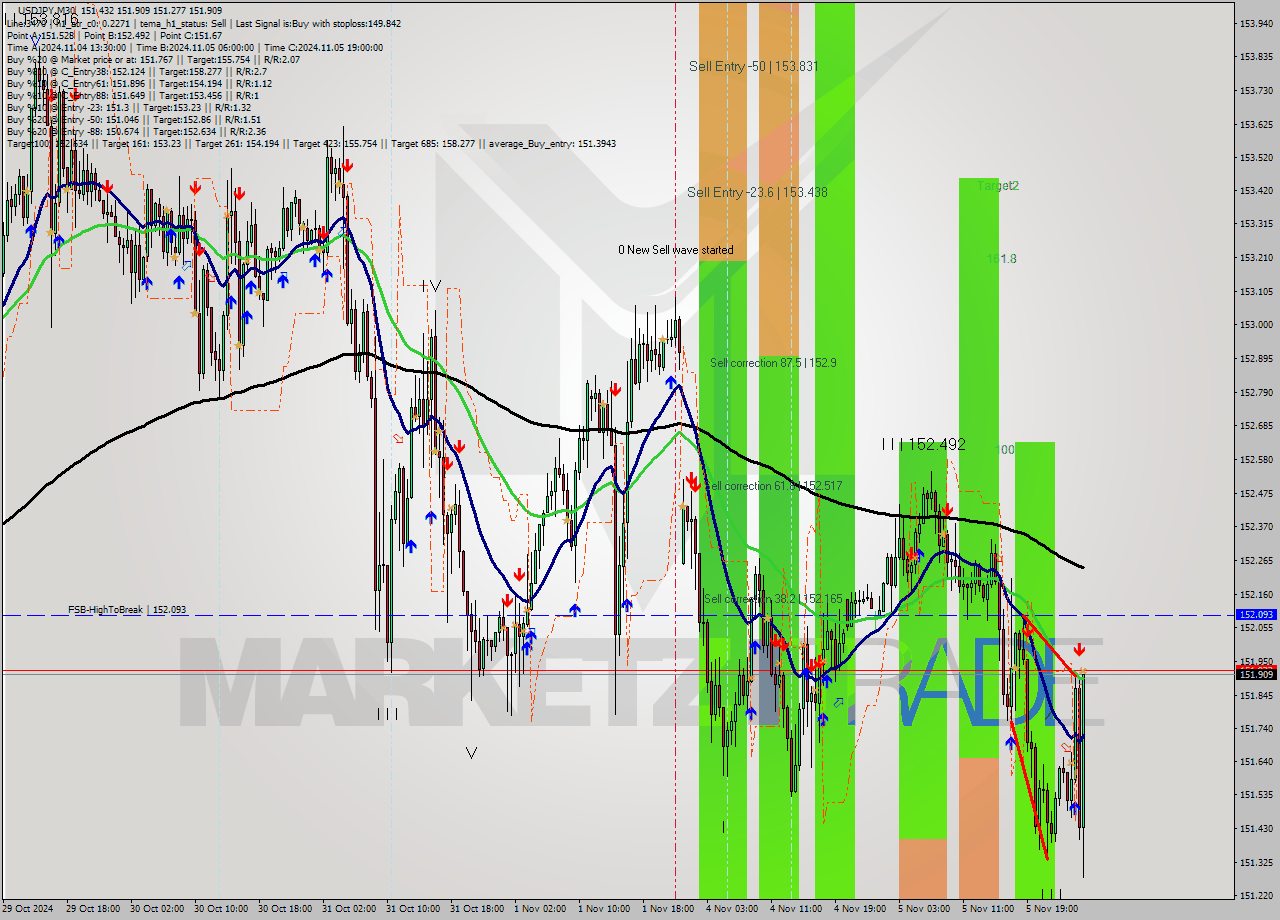This screenshot has height=920, width=1280.
Task: Click the 'Sell correction 87.5 | 152.9' label
Action: [773, 362]
